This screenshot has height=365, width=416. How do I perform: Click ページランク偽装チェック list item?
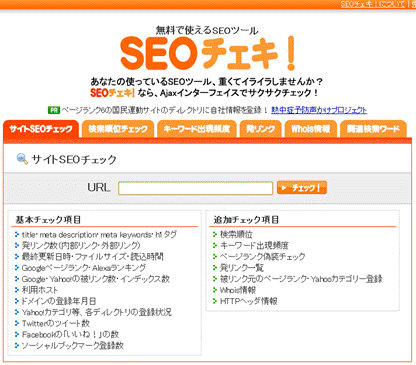pyautogui.click(x=262, y=257)
